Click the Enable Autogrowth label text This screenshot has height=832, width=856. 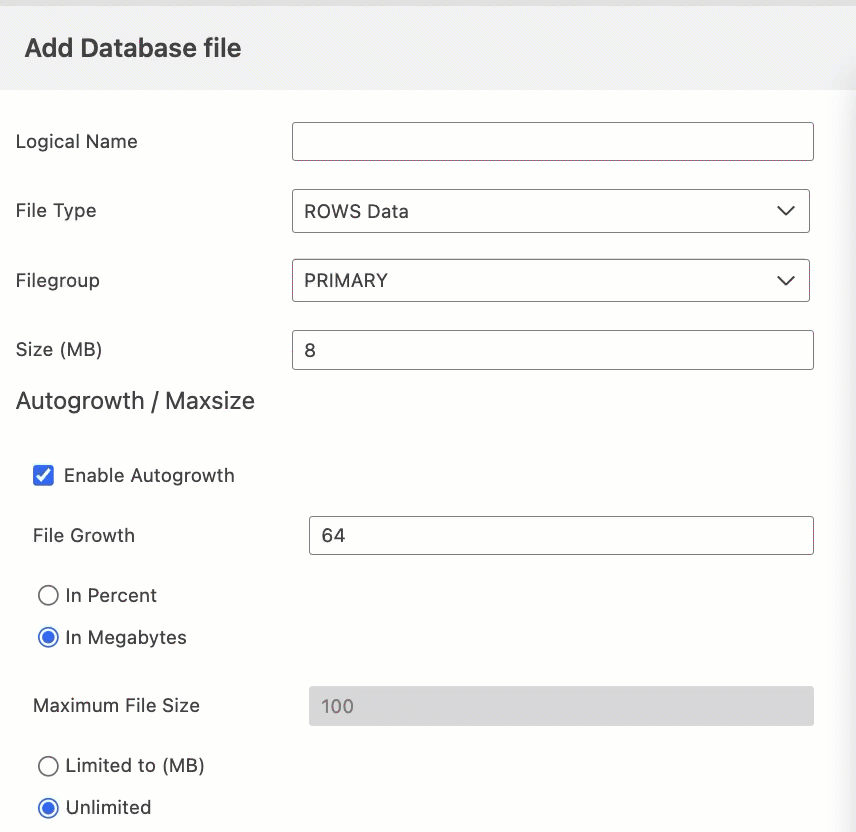[x=147, y=476]
